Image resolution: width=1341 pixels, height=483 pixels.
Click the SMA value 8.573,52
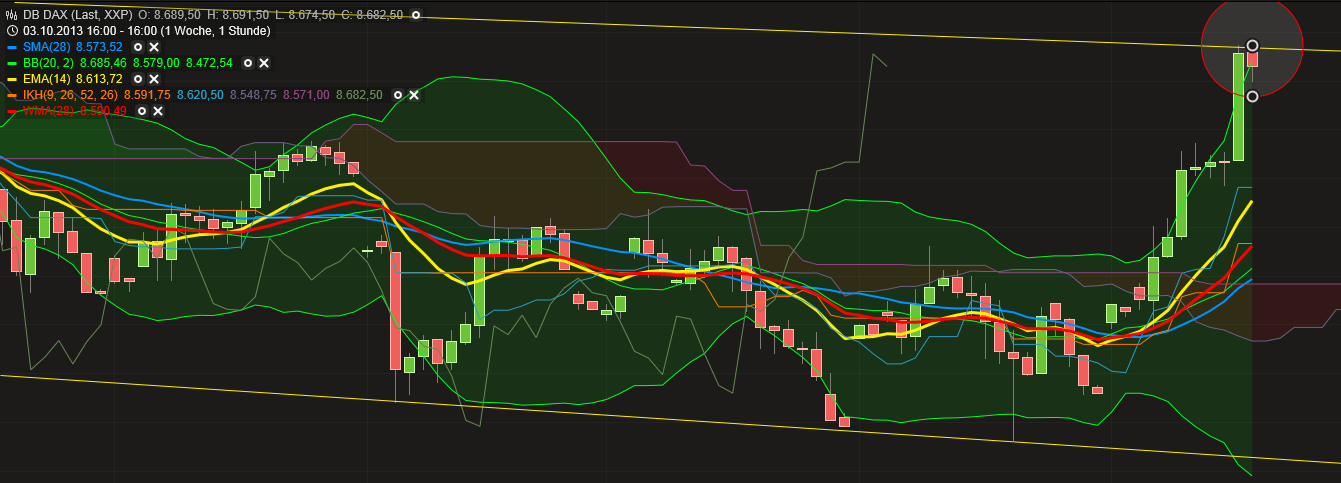pos(100,47)
